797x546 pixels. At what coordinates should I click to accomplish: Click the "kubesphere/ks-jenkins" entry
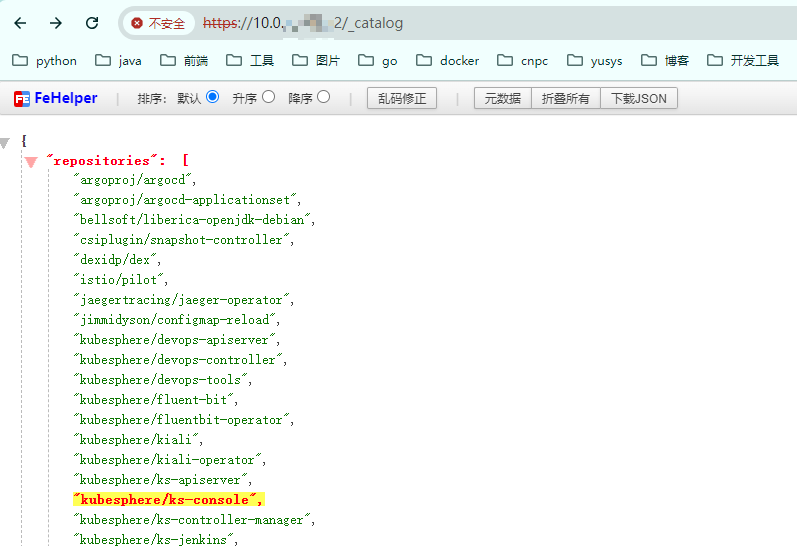[156, 539]
